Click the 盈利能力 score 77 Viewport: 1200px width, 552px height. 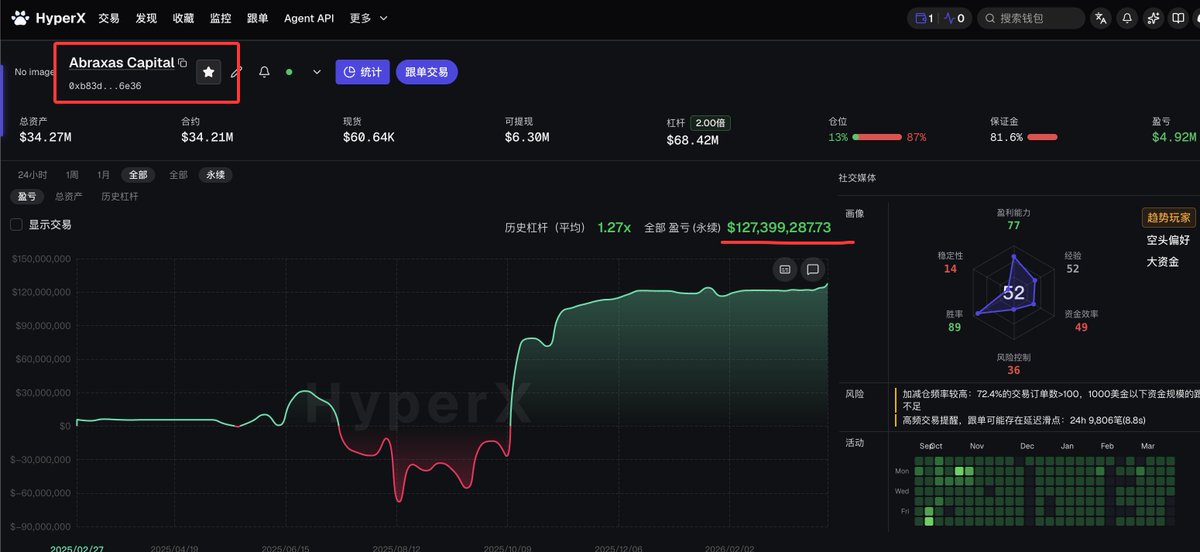(x=1014, y=226)
